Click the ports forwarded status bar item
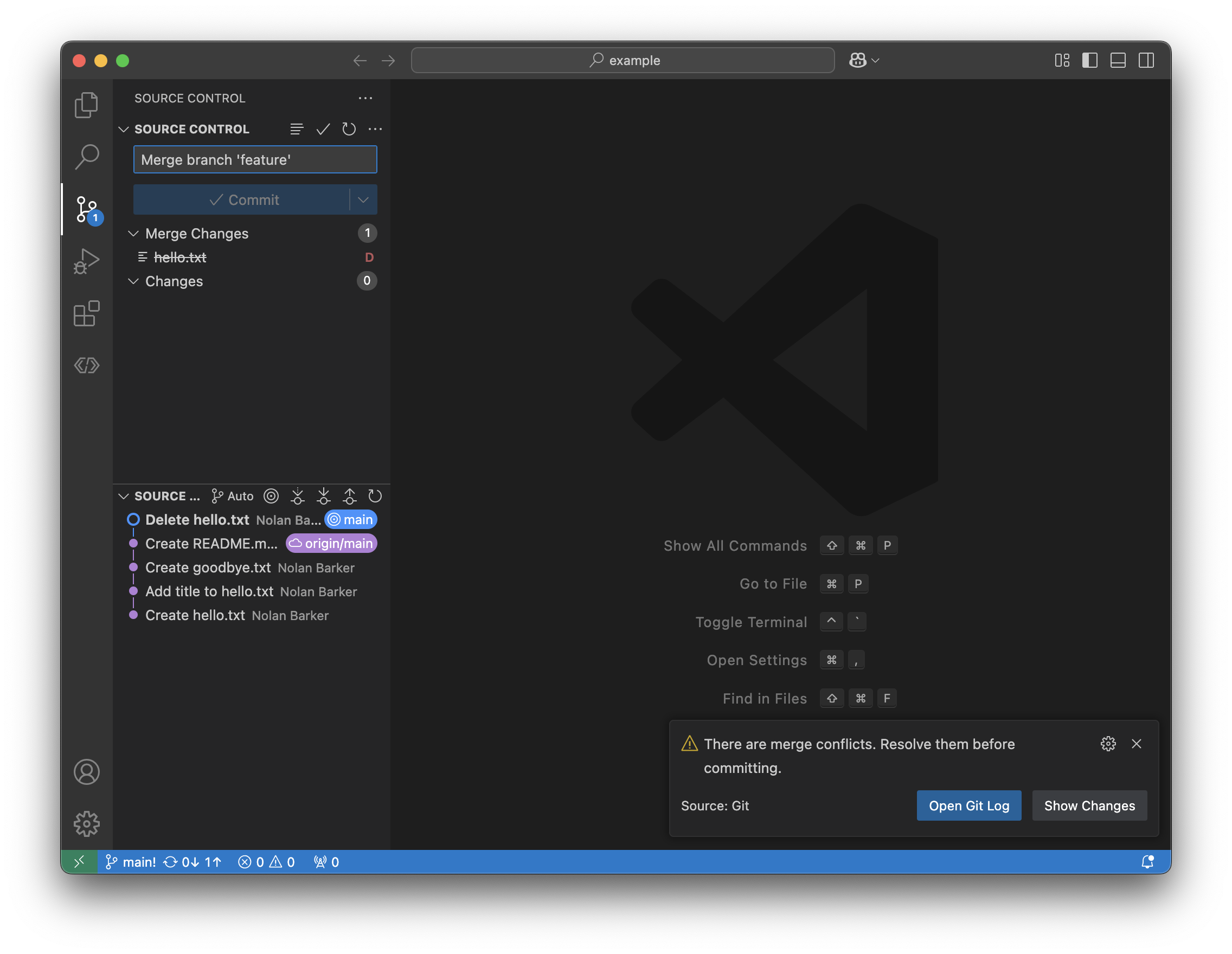The image size is (1232, 954). (326, 861)
